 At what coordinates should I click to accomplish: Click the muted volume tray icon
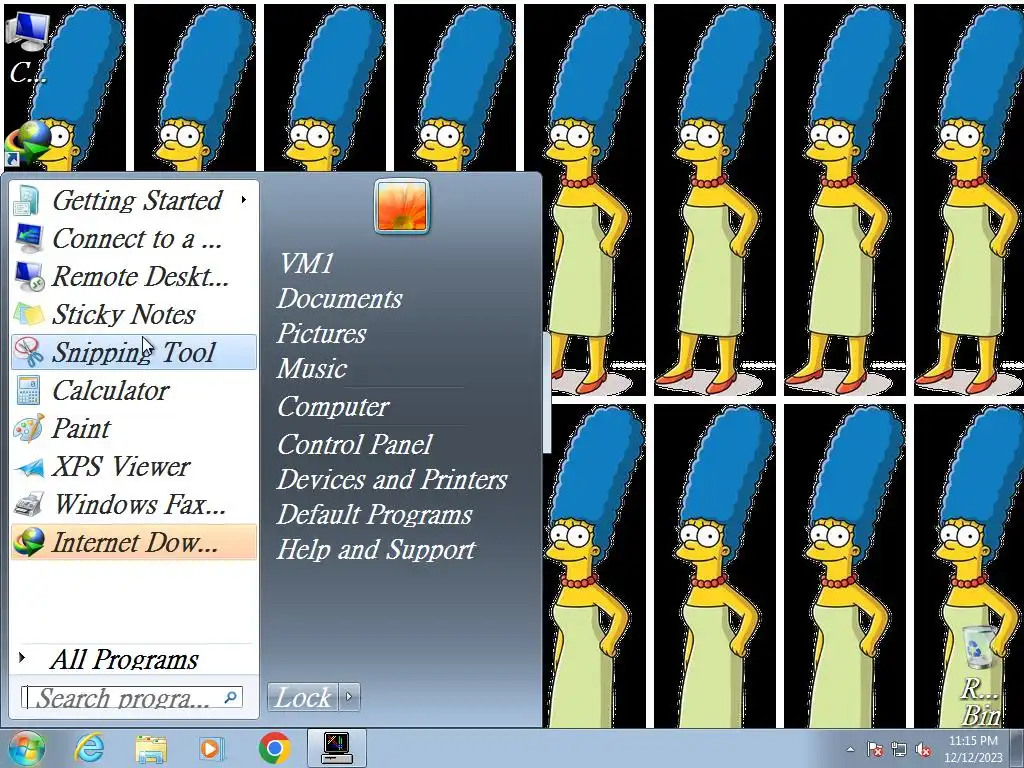923,750
